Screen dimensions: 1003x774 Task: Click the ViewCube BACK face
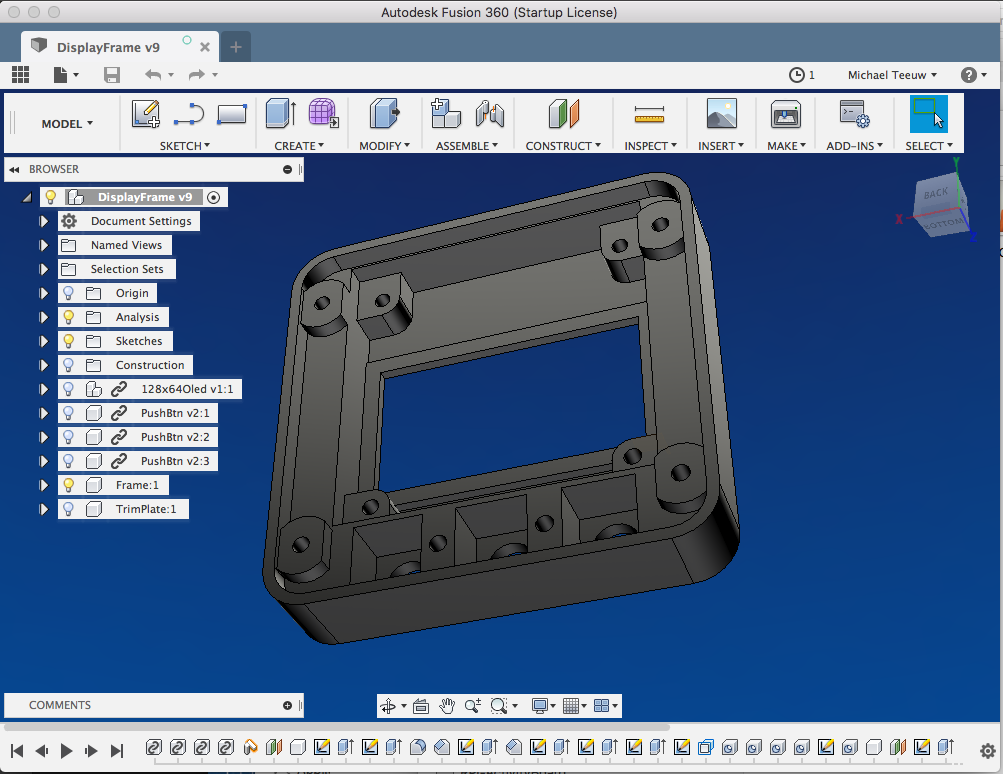[x=936, y=194]
